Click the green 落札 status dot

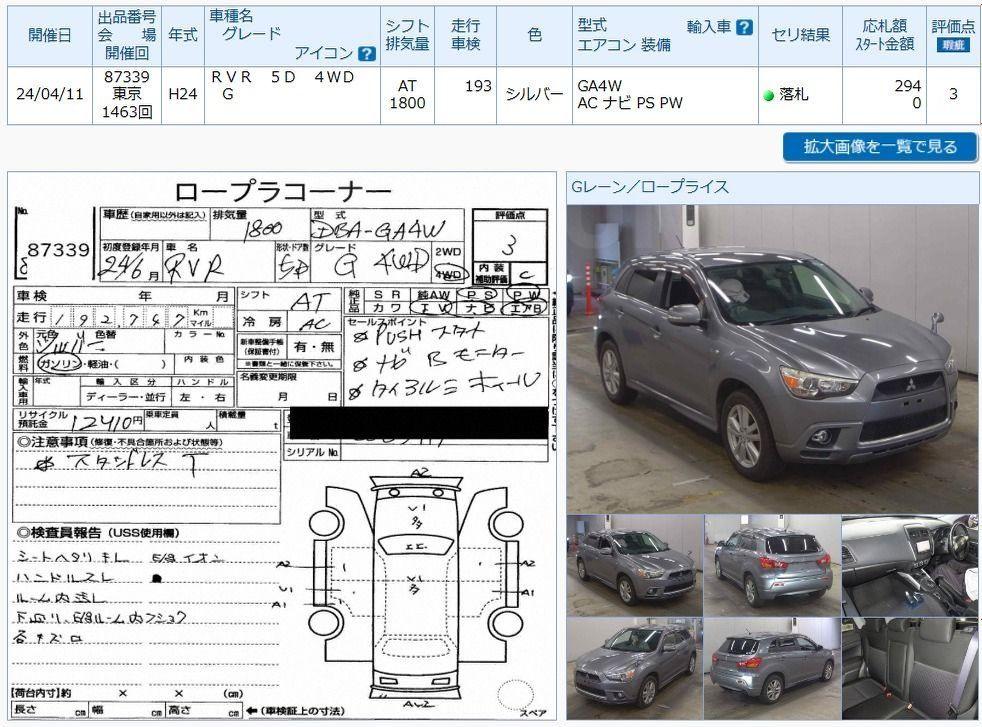pos(768,96)
